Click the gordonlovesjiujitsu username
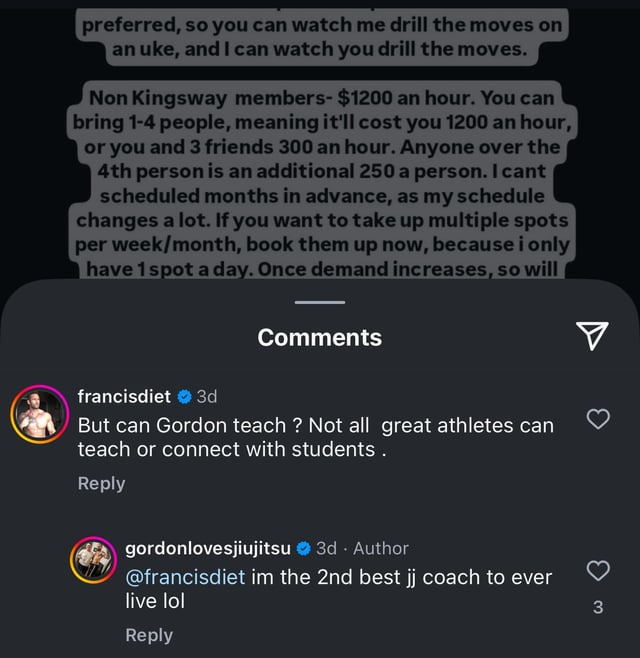This screenshot has width=640, height=658. click(208, 548)
